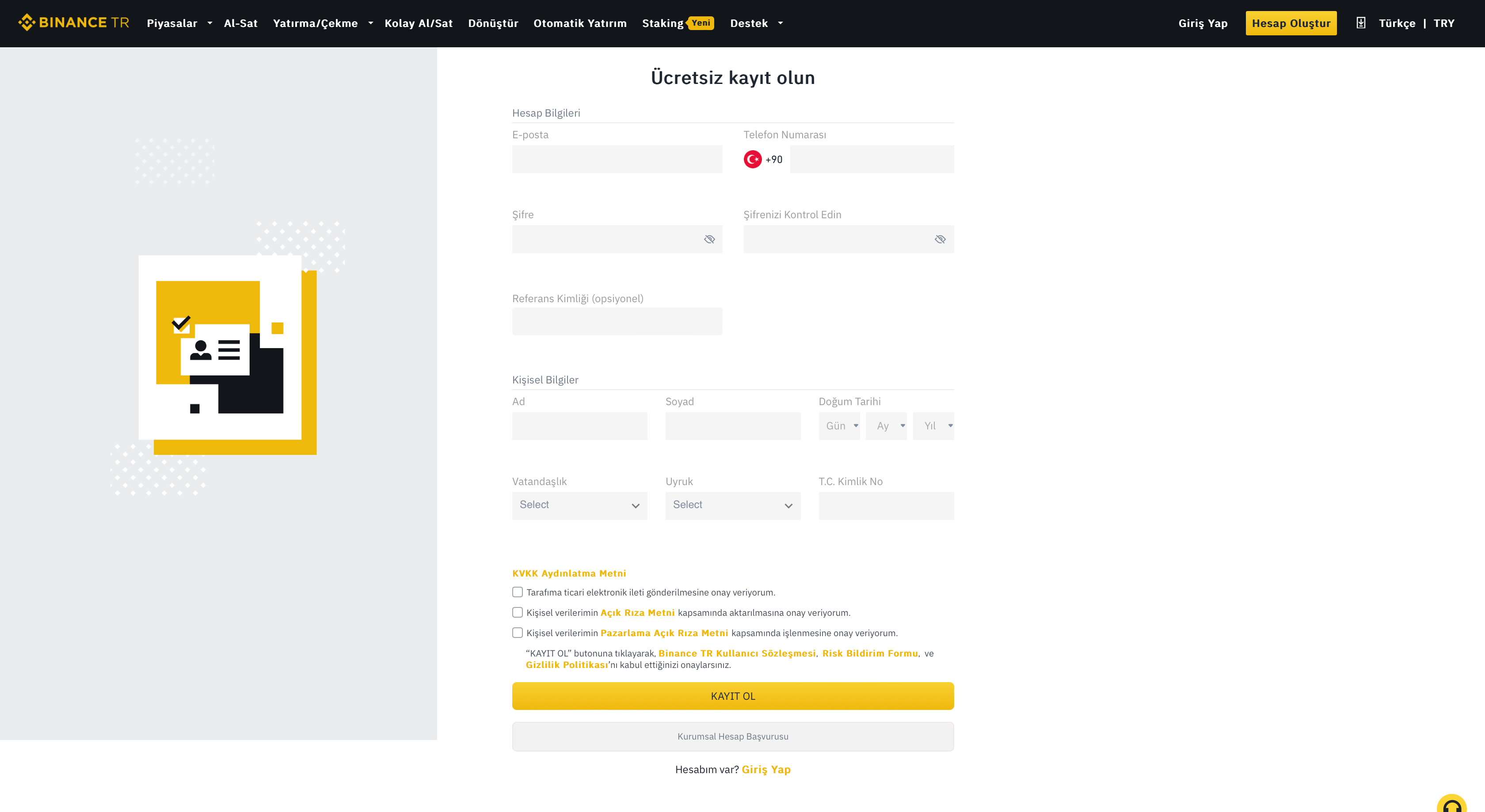Click the ID card illustration
The image size is (1485, 812).
(220, 348)
